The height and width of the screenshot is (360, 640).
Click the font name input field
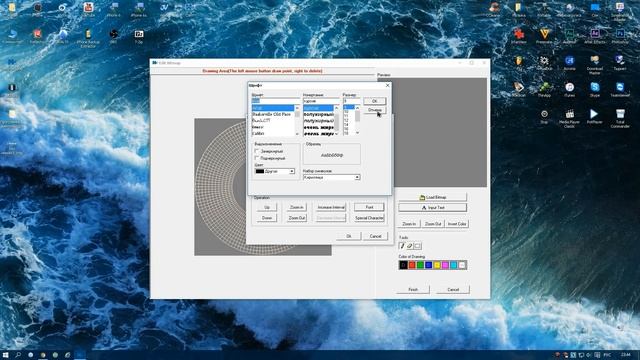pyautogui.click(x=276, y=101)
